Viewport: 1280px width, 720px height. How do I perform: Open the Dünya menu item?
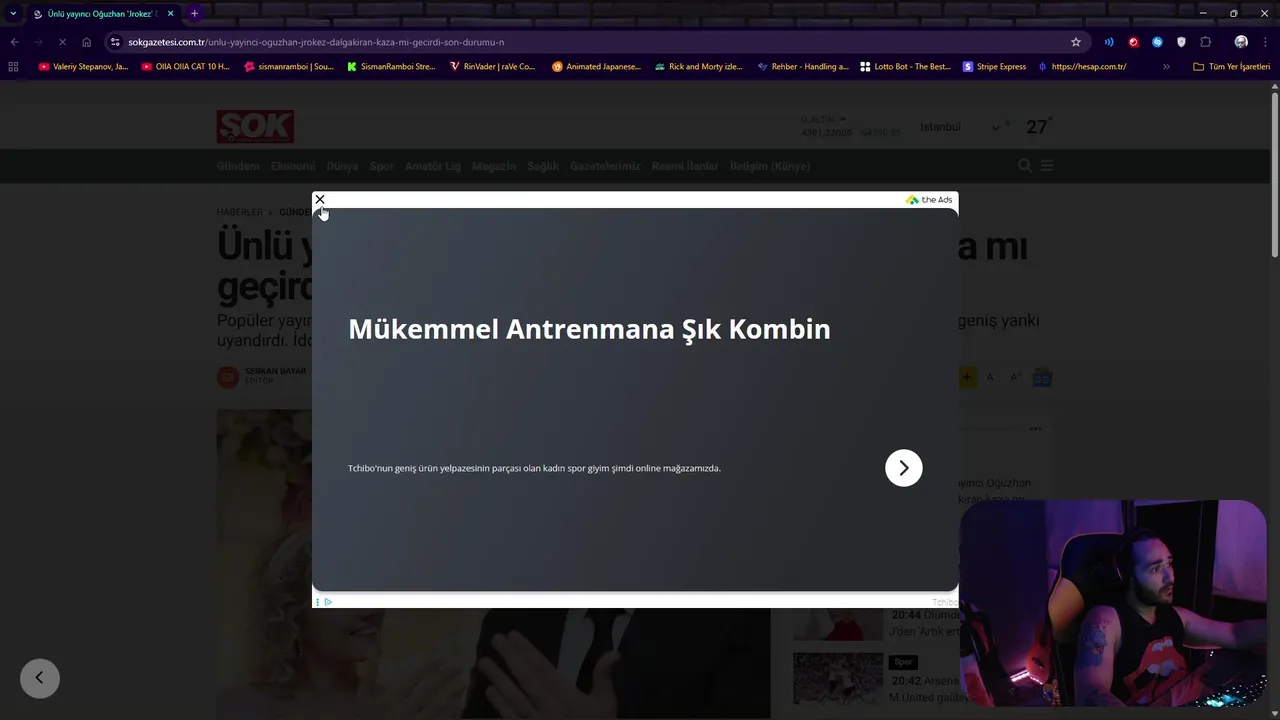pos(342,166)
